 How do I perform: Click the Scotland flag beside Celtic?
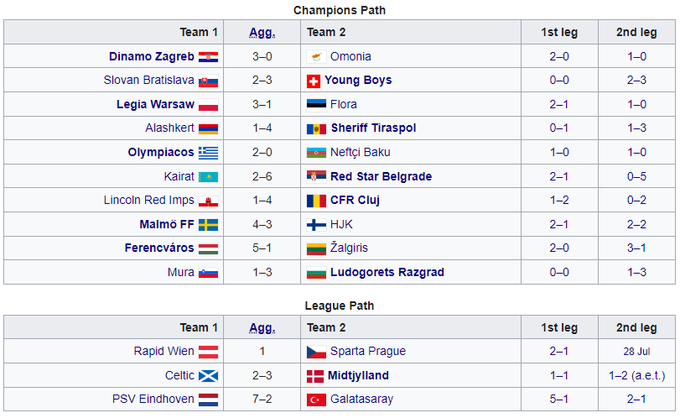208,376
